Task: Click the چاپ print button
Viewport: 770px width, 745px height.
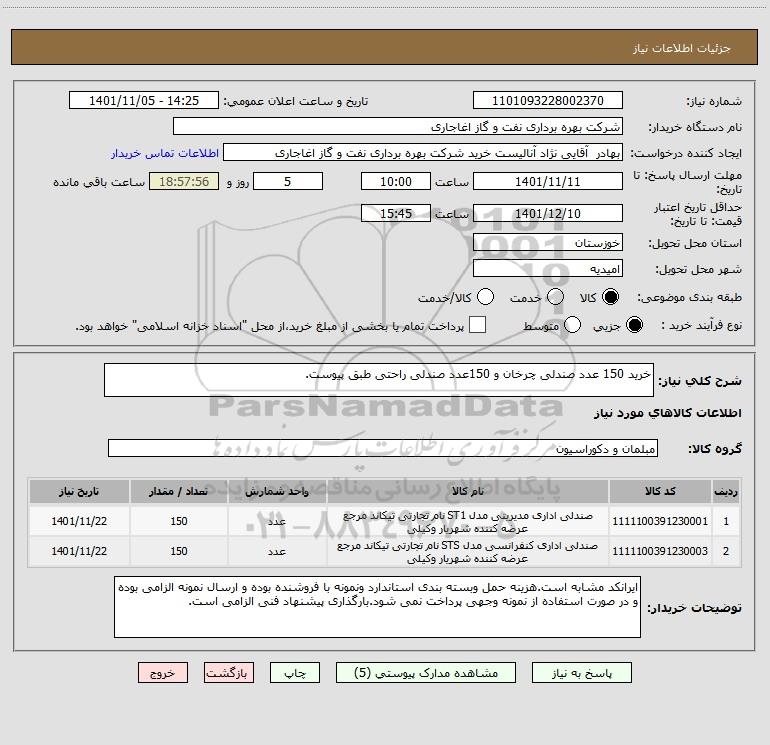Action: 295,673
